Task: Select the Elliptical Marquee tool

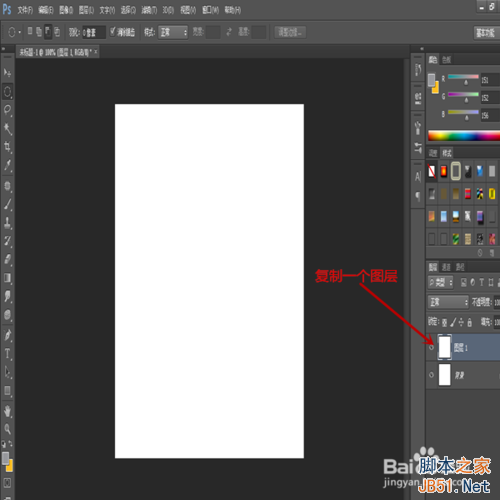Action: point(7,91)
